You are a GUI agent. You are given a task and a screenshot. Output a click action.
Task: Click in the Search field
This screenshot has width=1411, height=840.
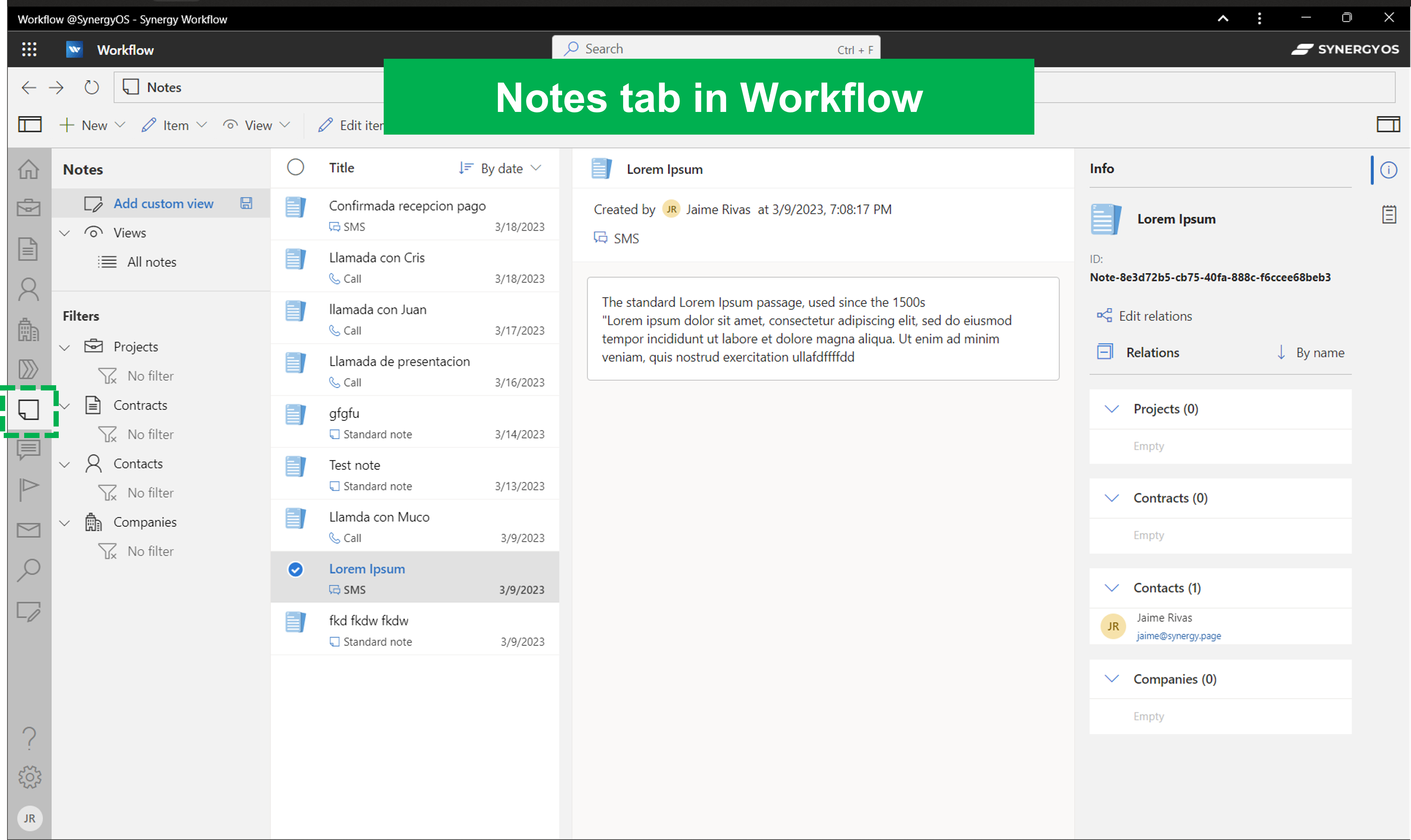715,49
